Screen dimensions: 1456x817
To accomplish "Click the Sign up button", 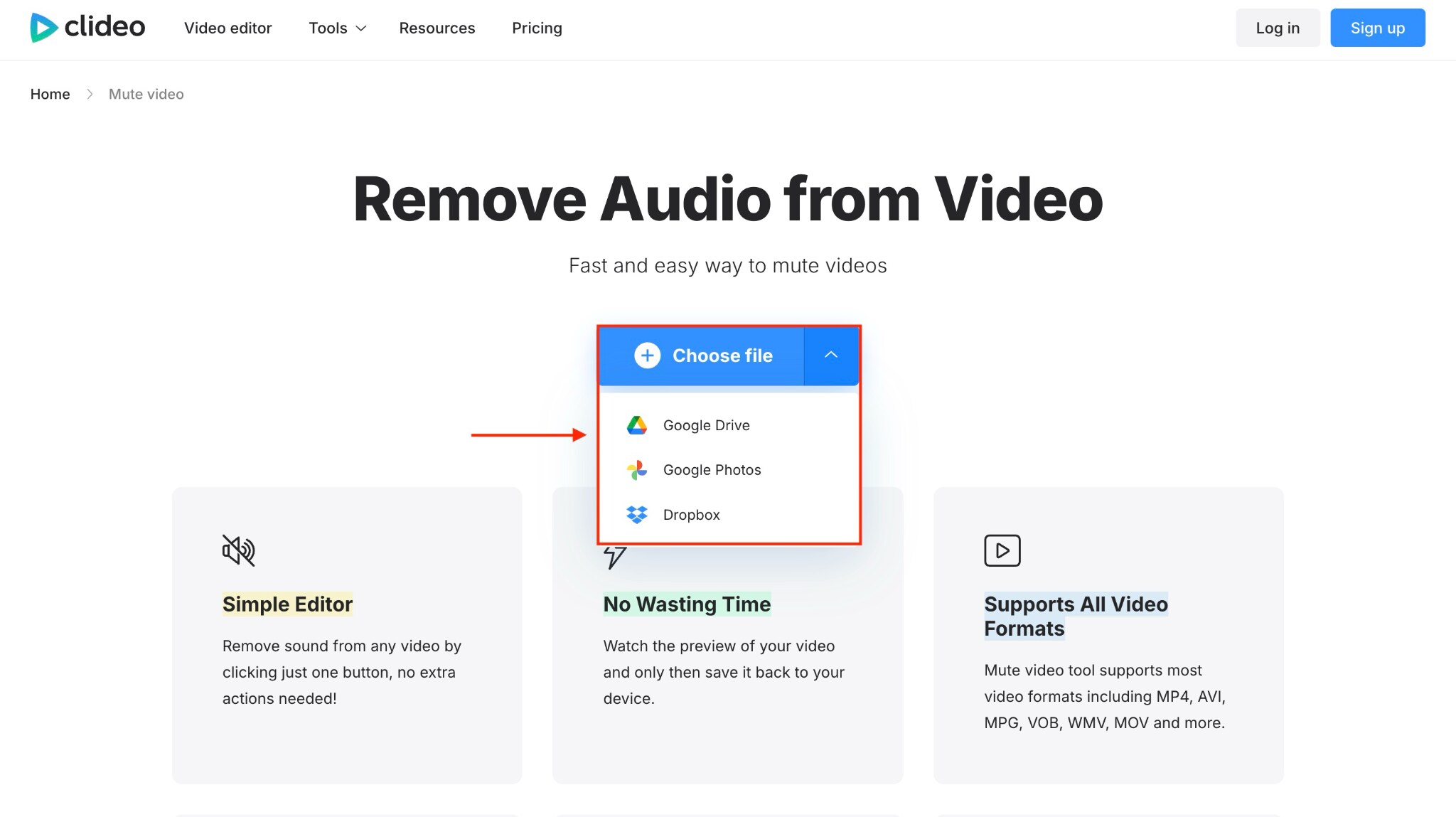I will pos(1377,28).
